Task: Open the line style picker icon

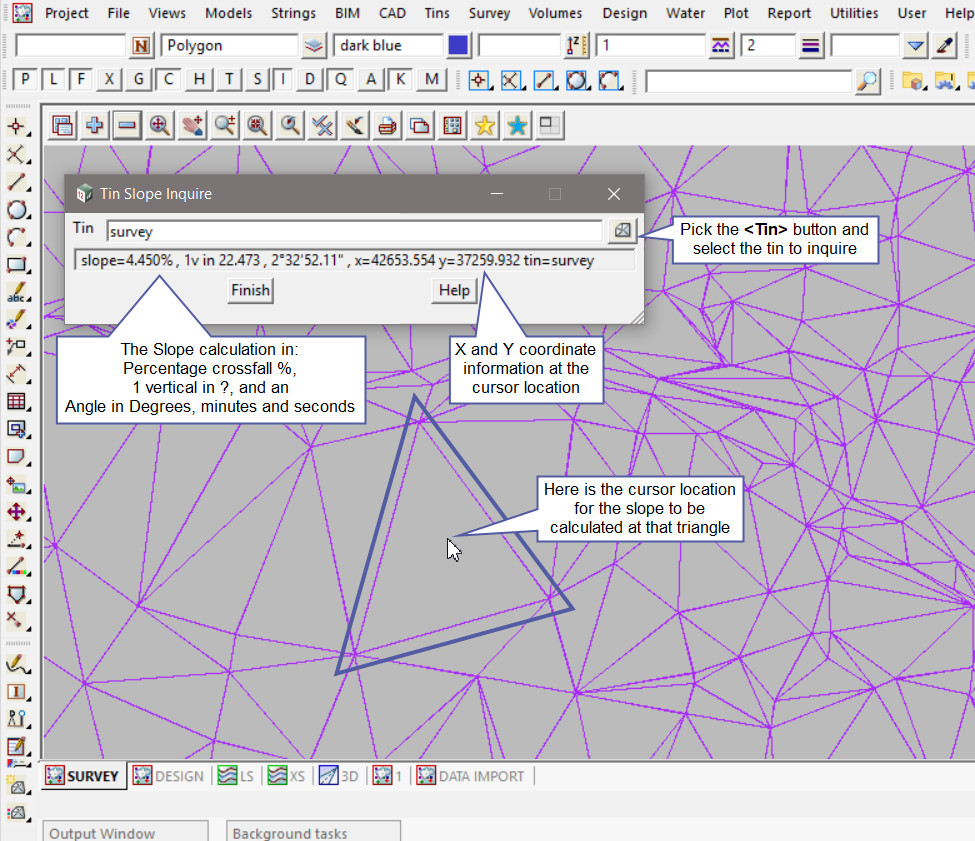Action: pyautogui.click(x=719, y=46)
